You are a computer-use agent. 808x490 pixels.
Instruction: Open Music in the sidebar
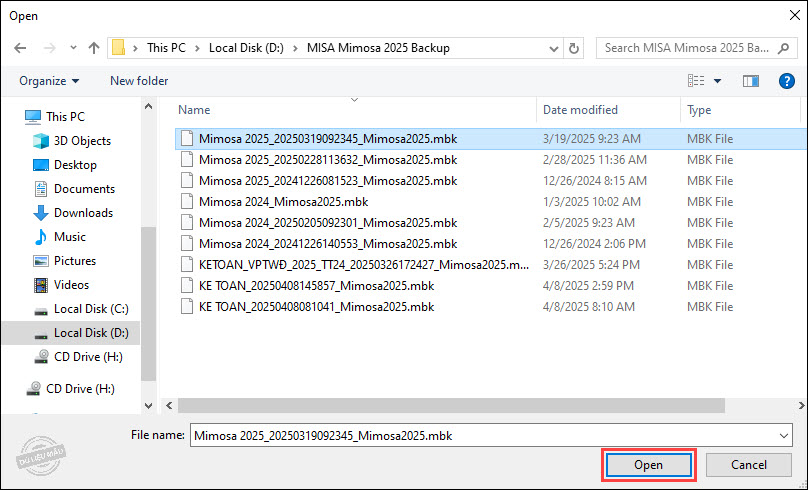pyautogui.click(x=70, y=237)
